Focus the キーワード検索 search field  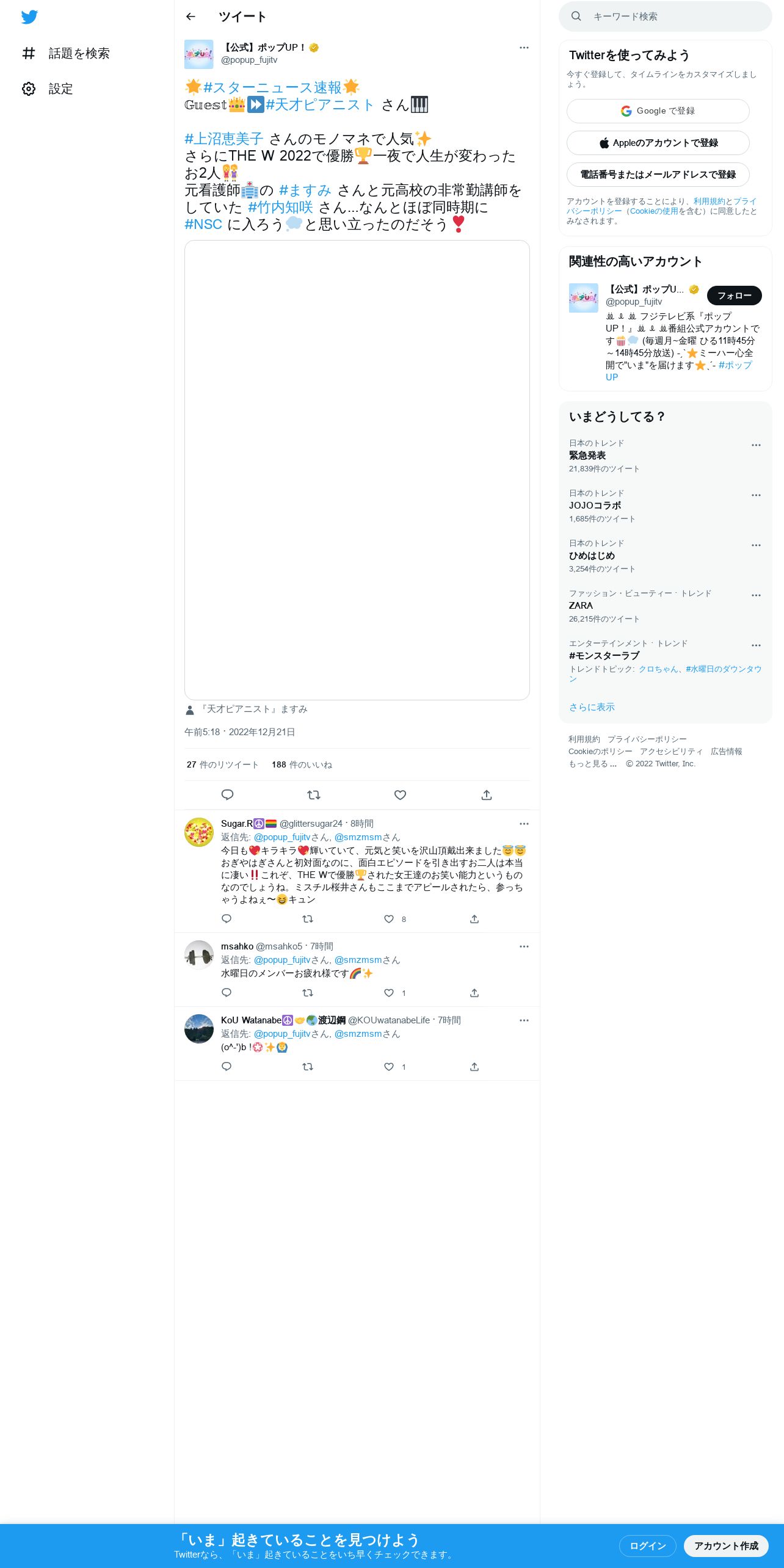[666, 16]
